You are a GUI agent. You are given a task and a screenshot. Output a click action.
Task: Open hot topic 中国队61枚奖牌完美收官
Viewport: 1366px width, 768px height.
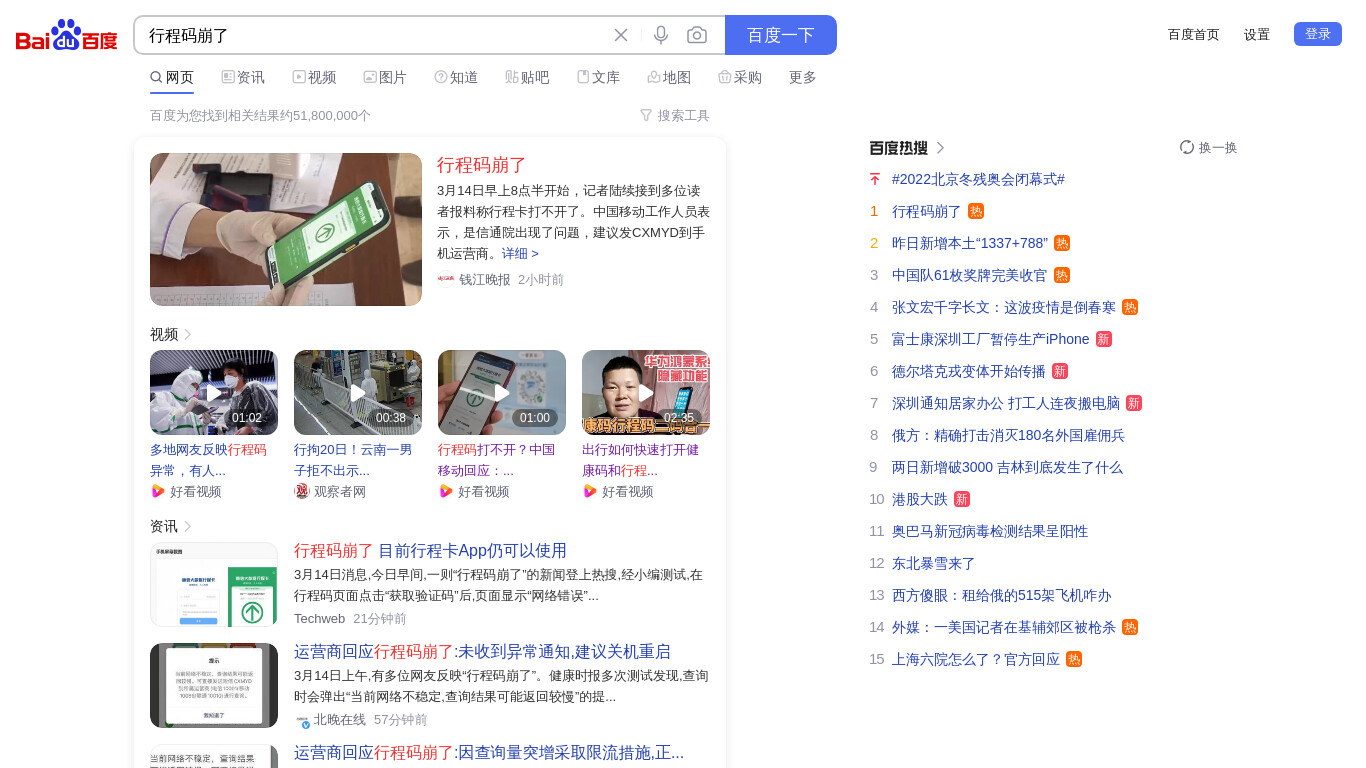point(970,275)
